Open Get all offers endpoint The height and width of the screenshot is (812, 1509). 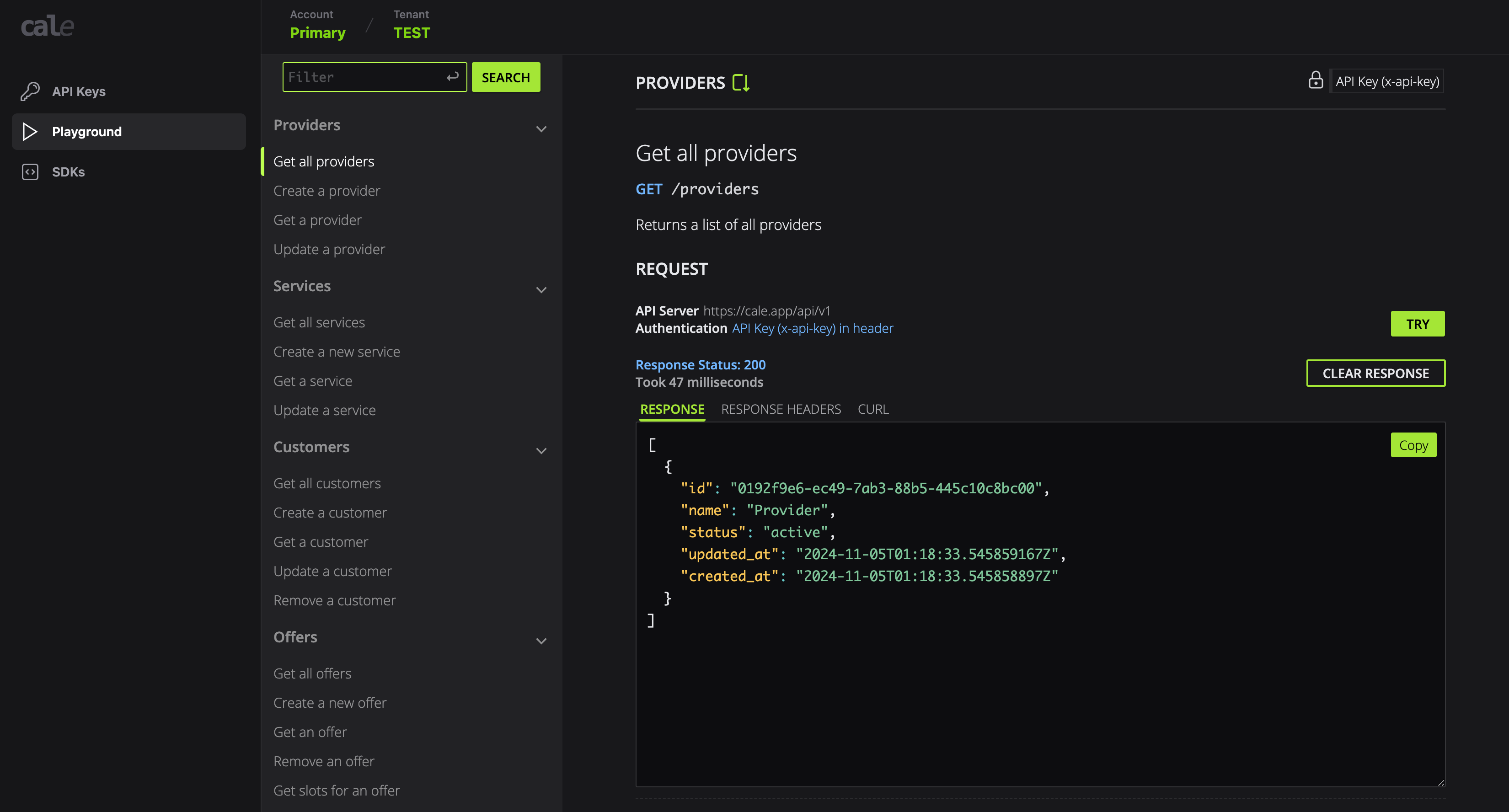(x=312, y=674)
